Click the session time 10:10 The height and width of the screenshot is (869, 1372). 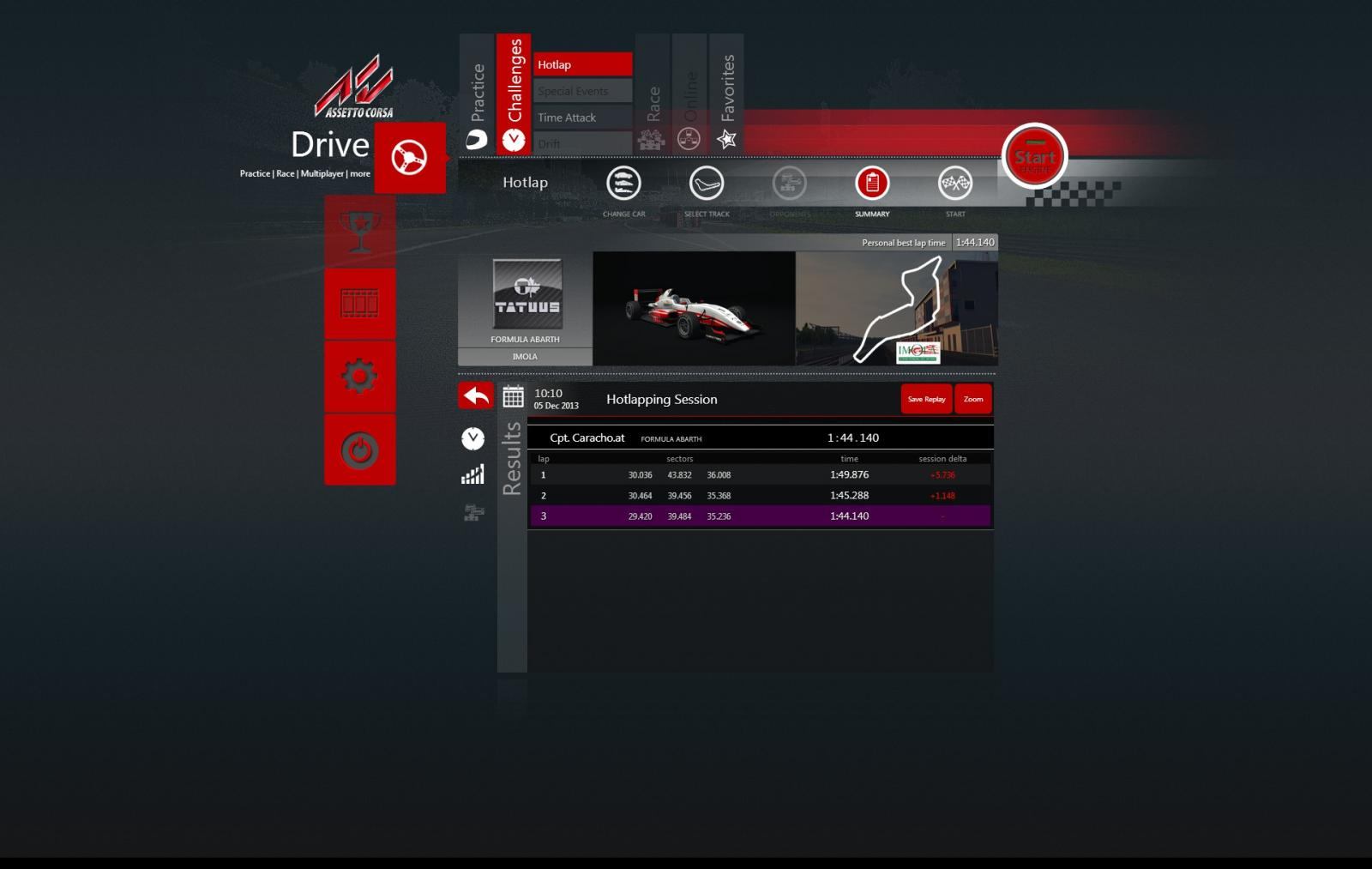pos(549,394)
